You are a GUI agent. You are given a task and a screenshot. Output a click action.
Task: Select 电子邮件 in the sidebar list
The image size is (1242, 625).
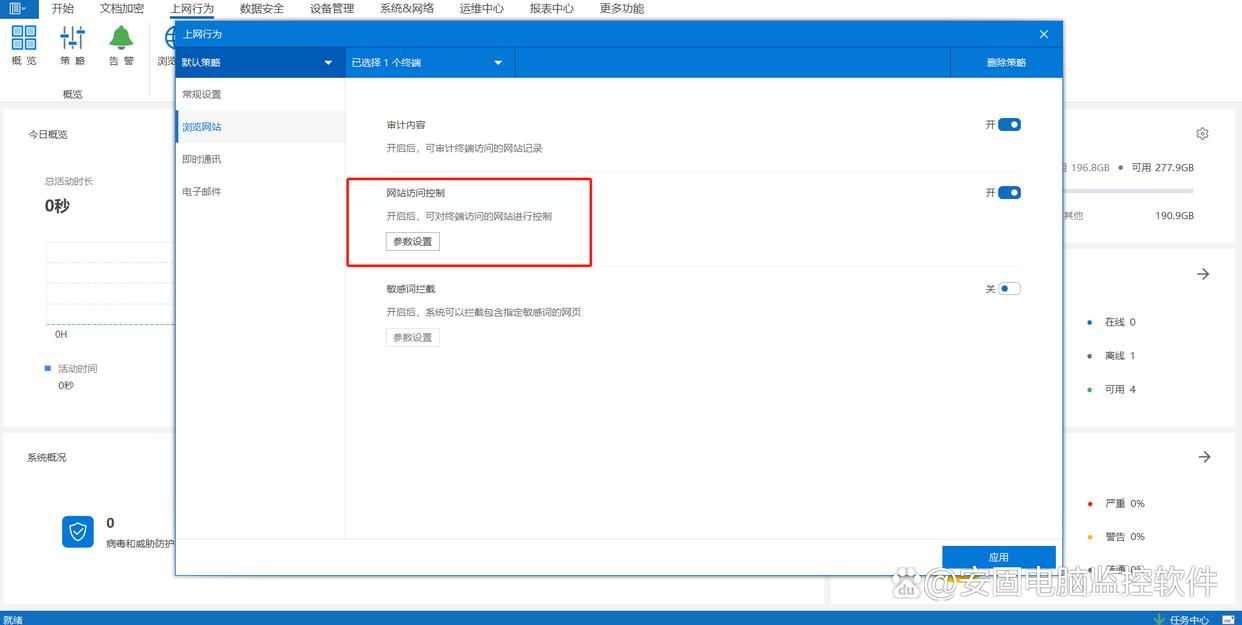coord(202,191)
